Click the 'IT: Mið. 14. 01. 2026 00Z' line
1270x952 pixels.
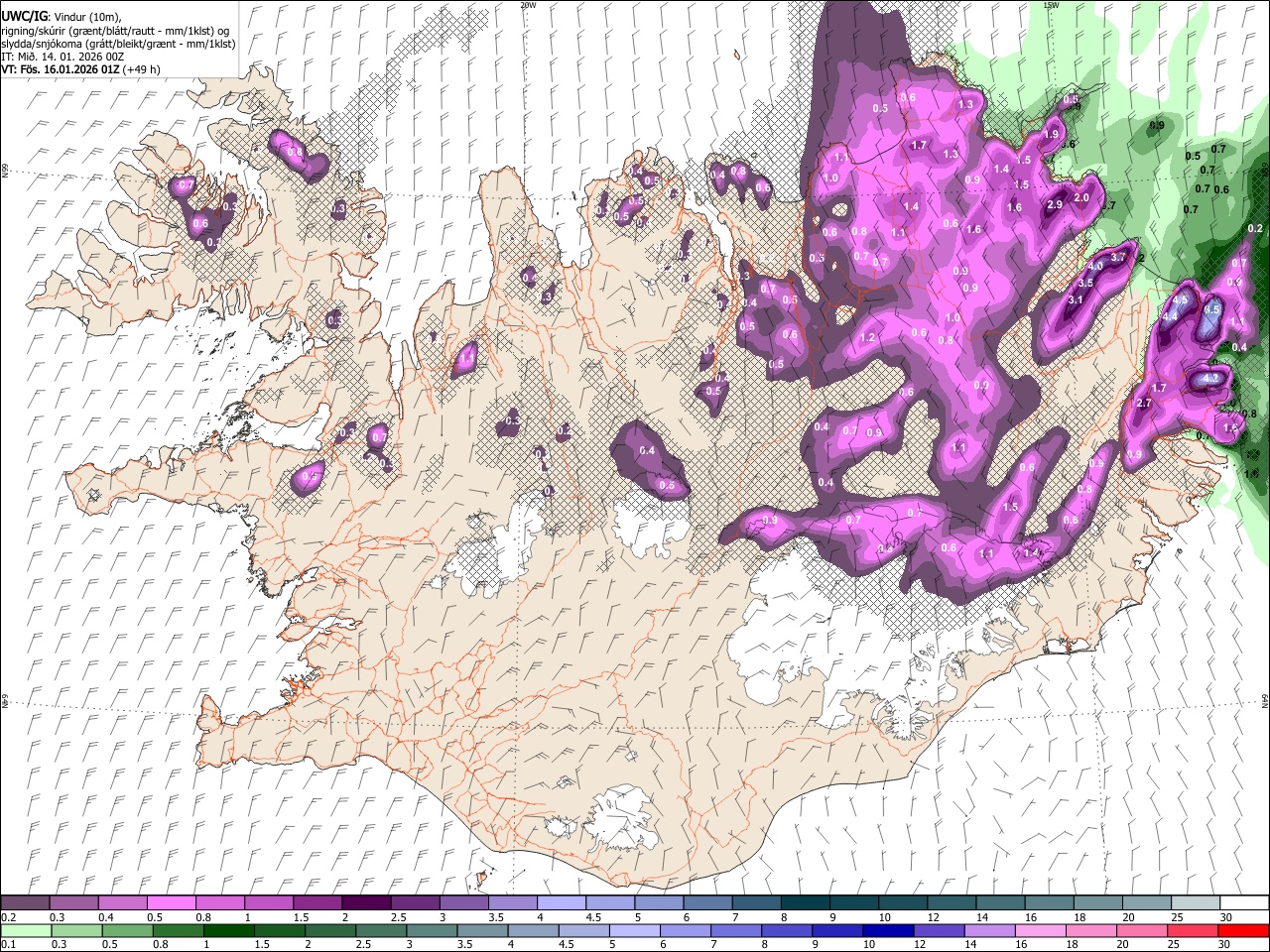click(62, 58)
